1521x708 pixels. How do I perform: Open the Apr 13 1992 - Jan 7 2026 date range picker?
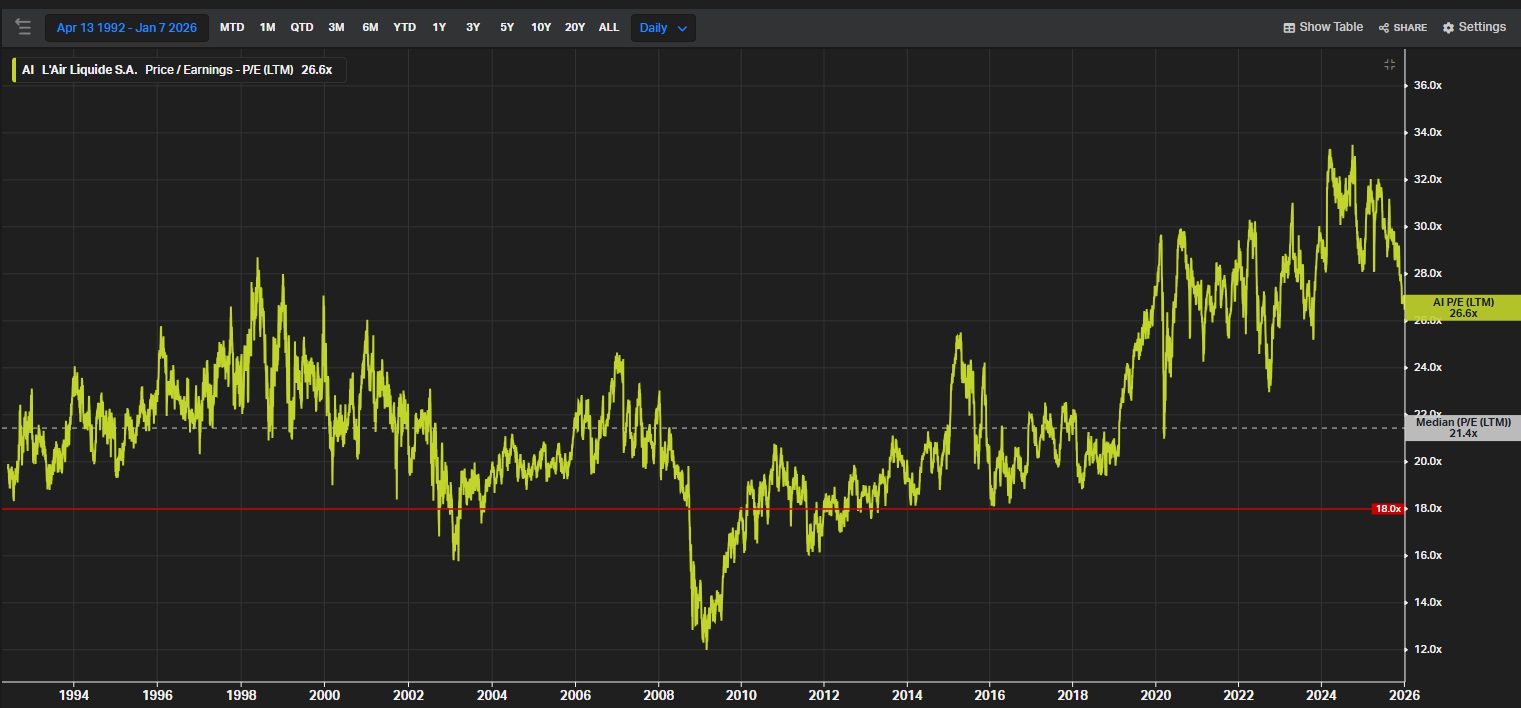click(126, 28)
